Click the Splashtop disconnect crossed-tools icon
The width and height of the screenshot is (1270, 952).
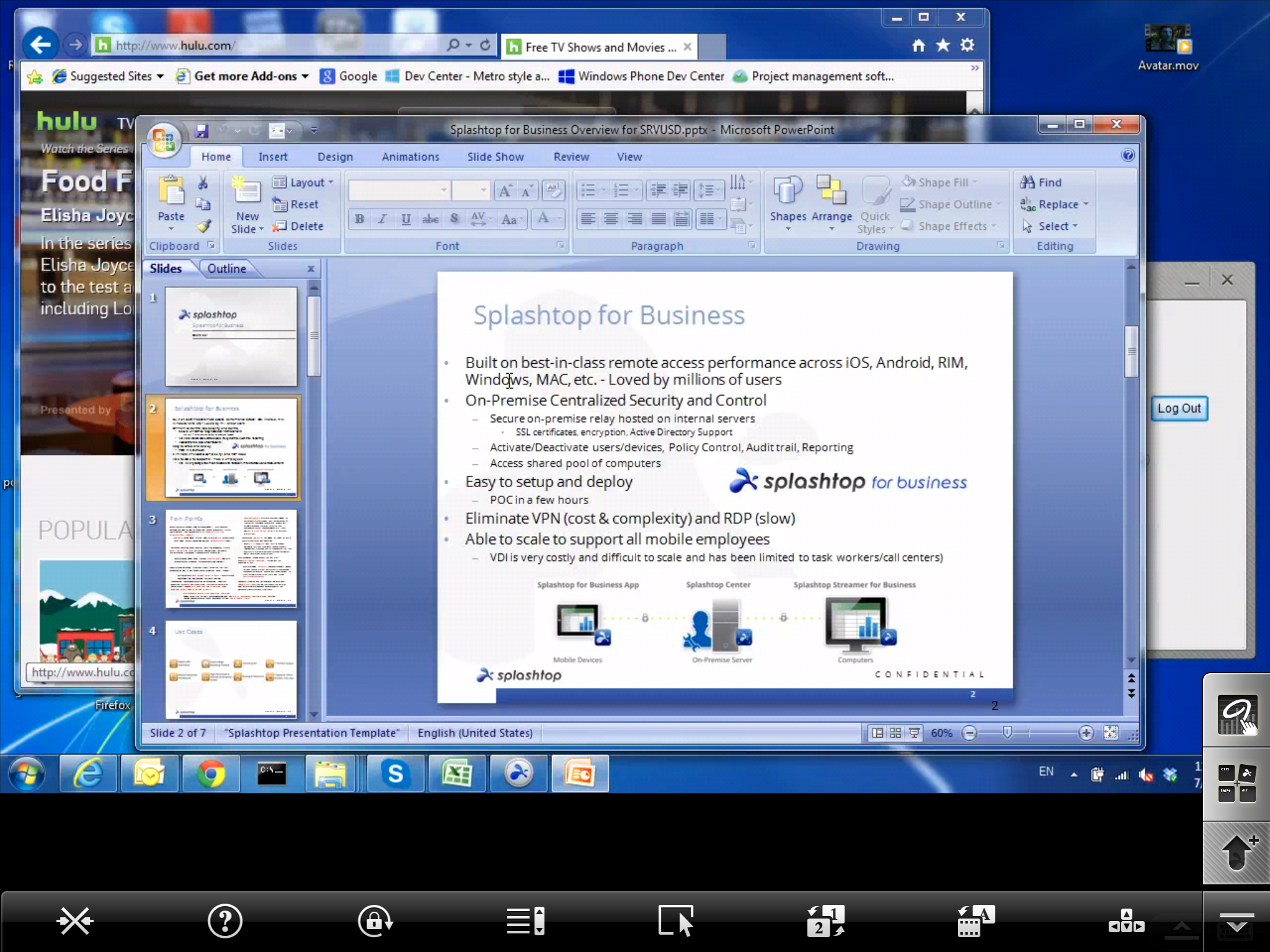pos(75,921)
